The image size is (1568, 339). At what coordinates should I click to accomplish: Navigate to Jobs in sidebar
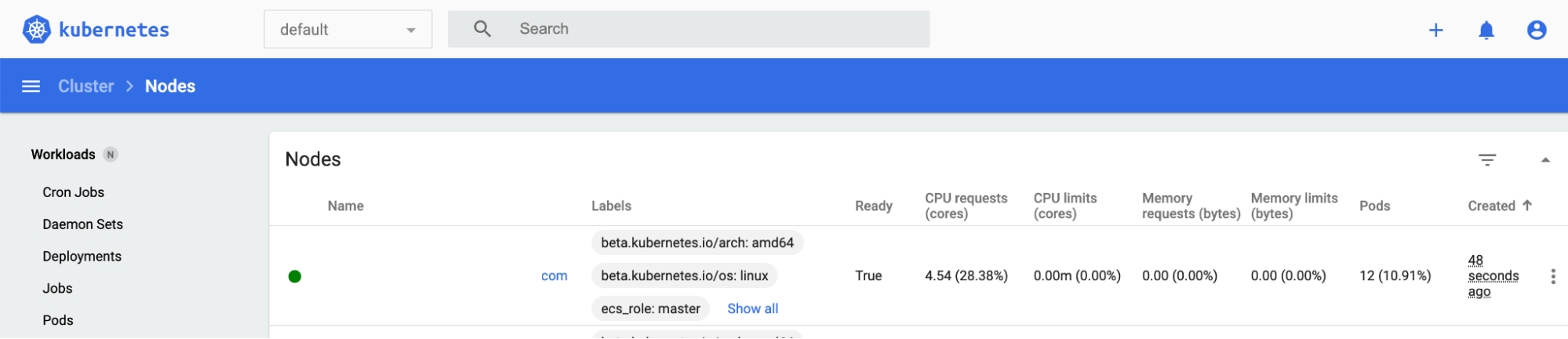[x=57, y=288]
